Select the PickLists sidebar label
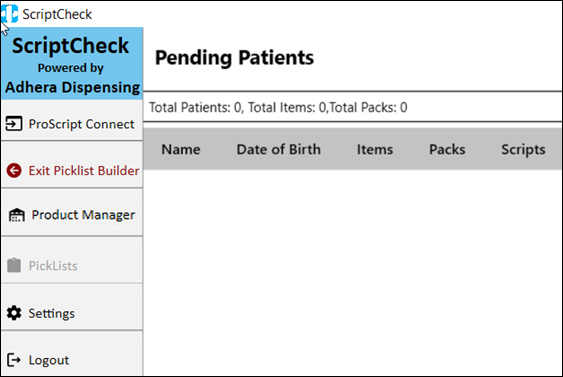Screen dimensions: 563x377 tap(53, 266)
